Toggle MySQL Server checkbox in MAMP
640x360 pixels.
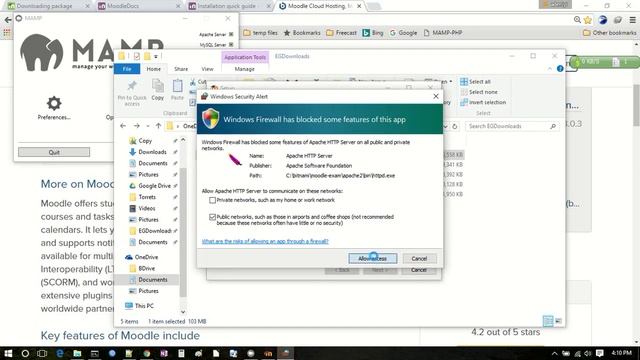pos(231,44)
